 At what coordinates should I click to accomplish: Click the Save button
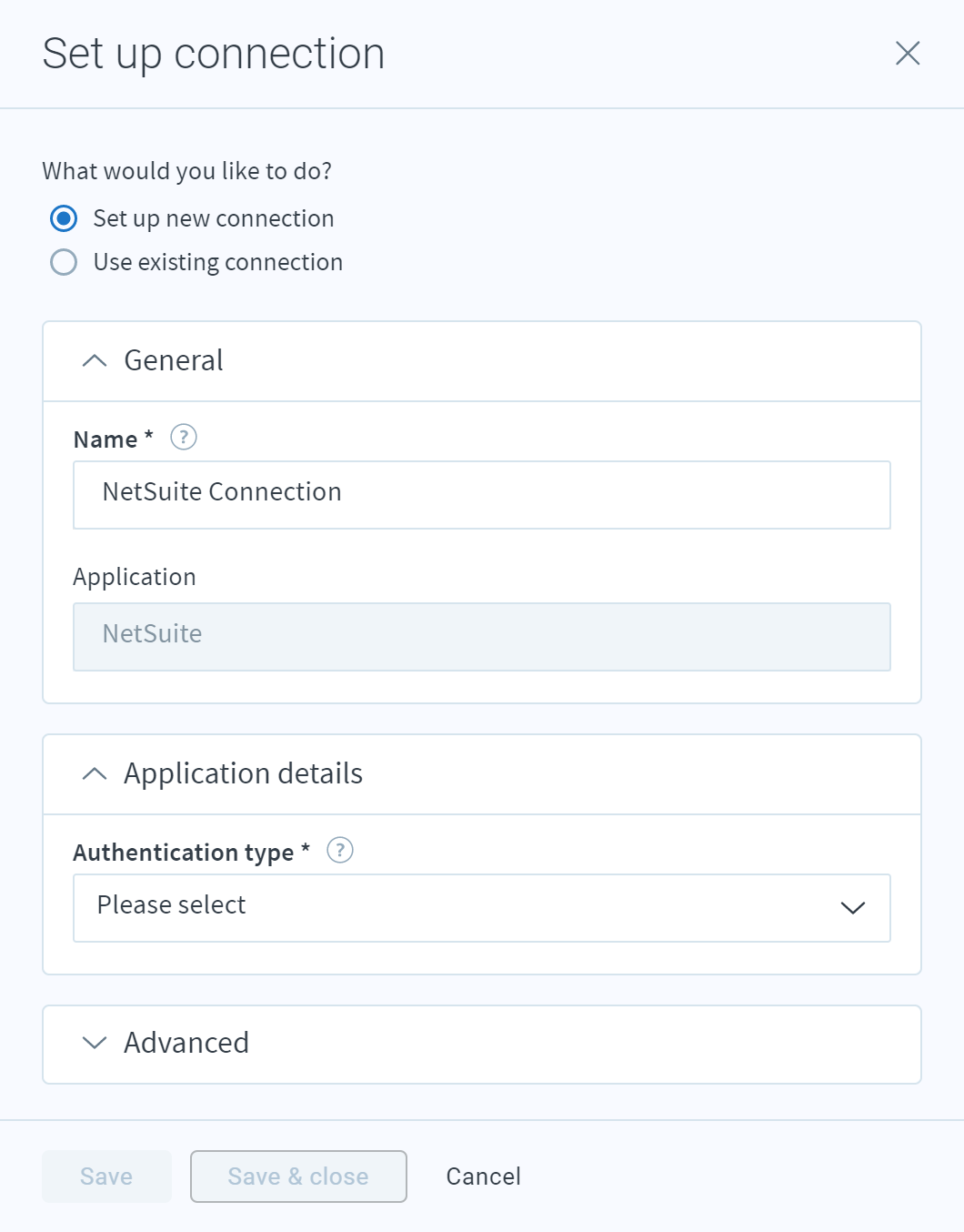point(106,1176)
